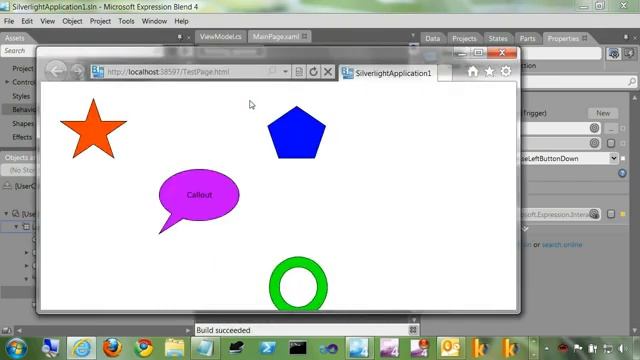640x360 pixels.
Task: Select Behaviors category in Assets
Action: click(x=24, y=110)
